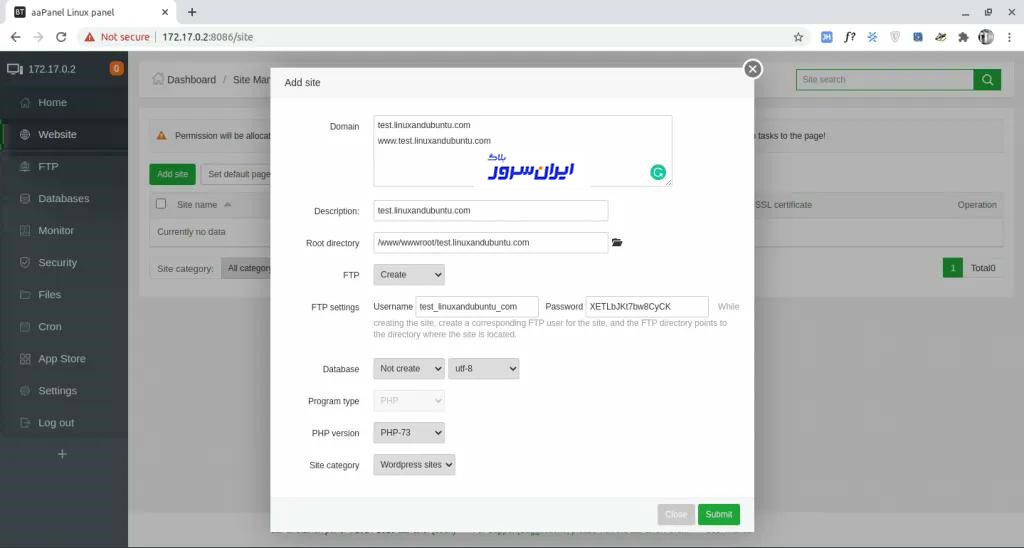Viewport: 1024px width, 548px height.
Task: Click the SSL certificate column header
Action: 783,204
